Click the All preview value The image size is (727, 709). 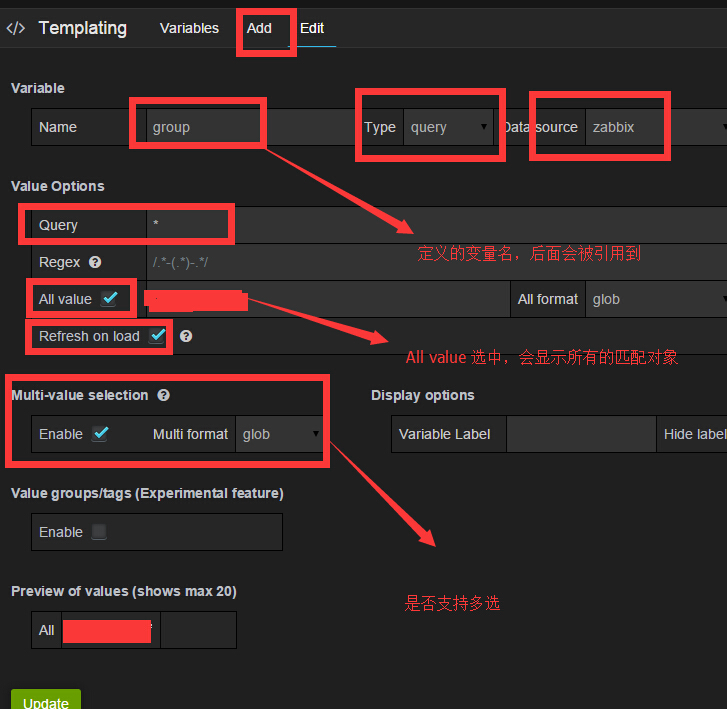[x=46, y=630]
